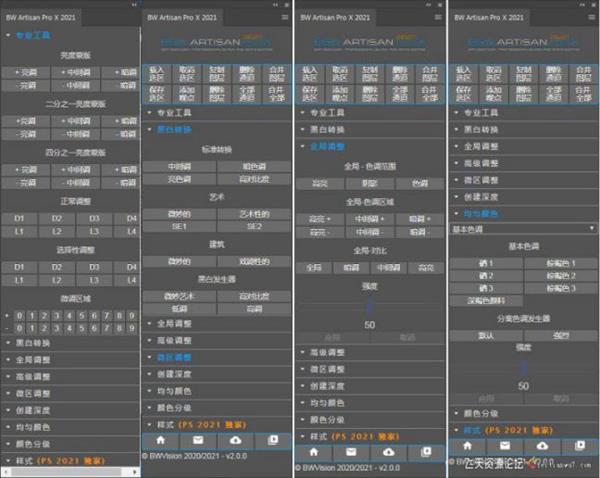Click the mail icon in the 黑白转换 panel footer
600x478 pixels.
click(198, 440)
